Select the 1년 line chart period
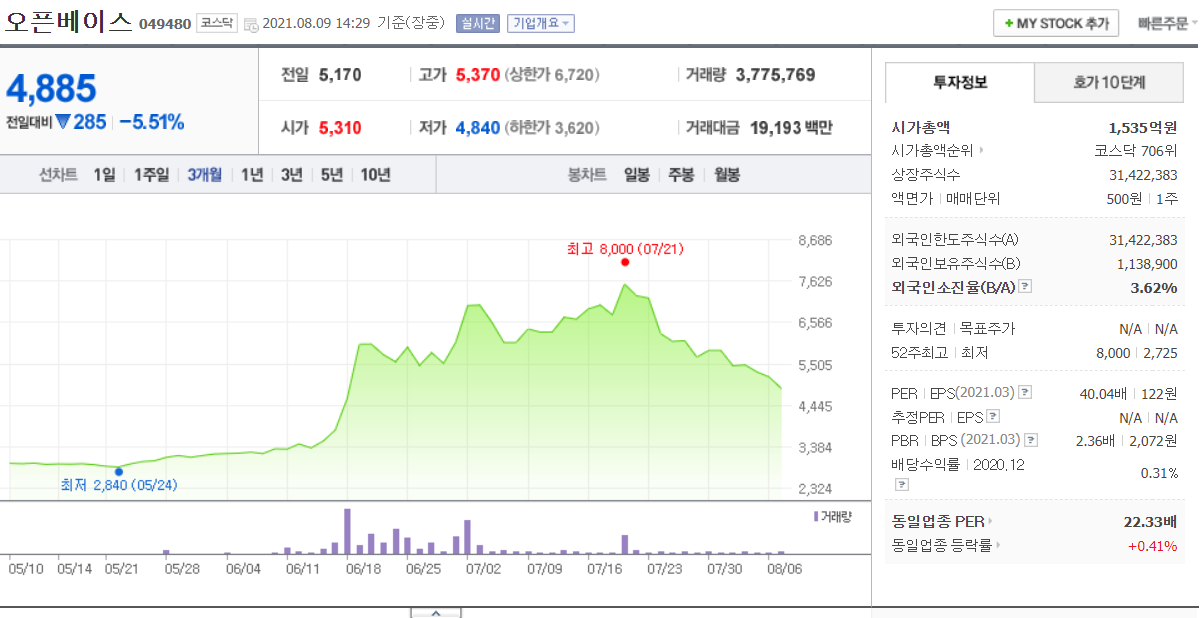1201x618 pixels. point(252,175)
